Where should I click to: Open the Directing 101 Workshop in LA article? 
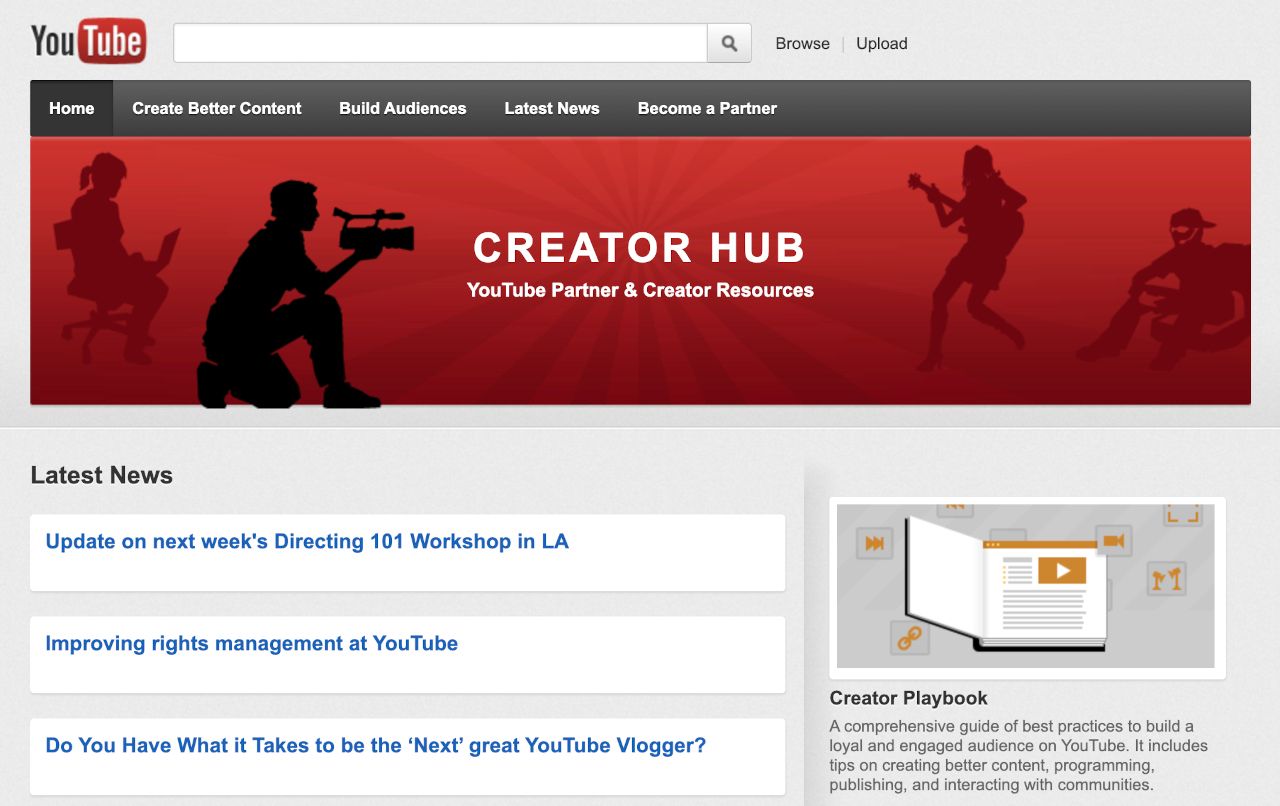(307, 541)
